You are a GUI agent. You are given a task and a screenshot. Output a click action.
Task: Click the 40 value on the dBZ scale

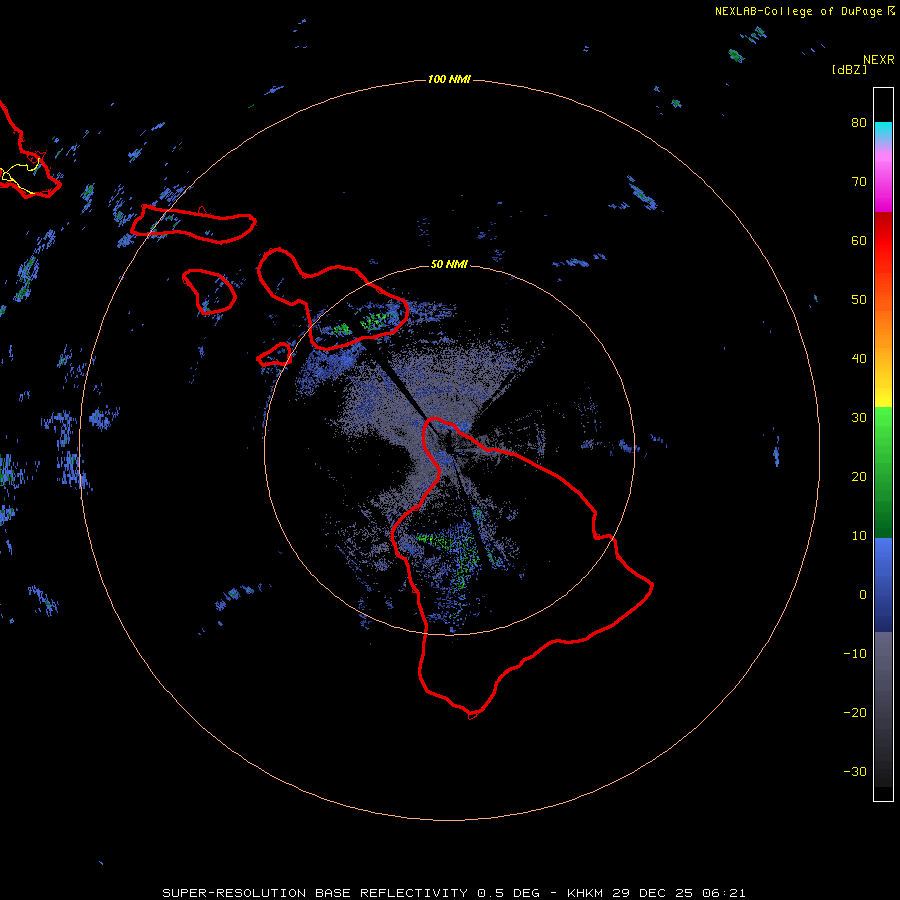coord(859,359)
